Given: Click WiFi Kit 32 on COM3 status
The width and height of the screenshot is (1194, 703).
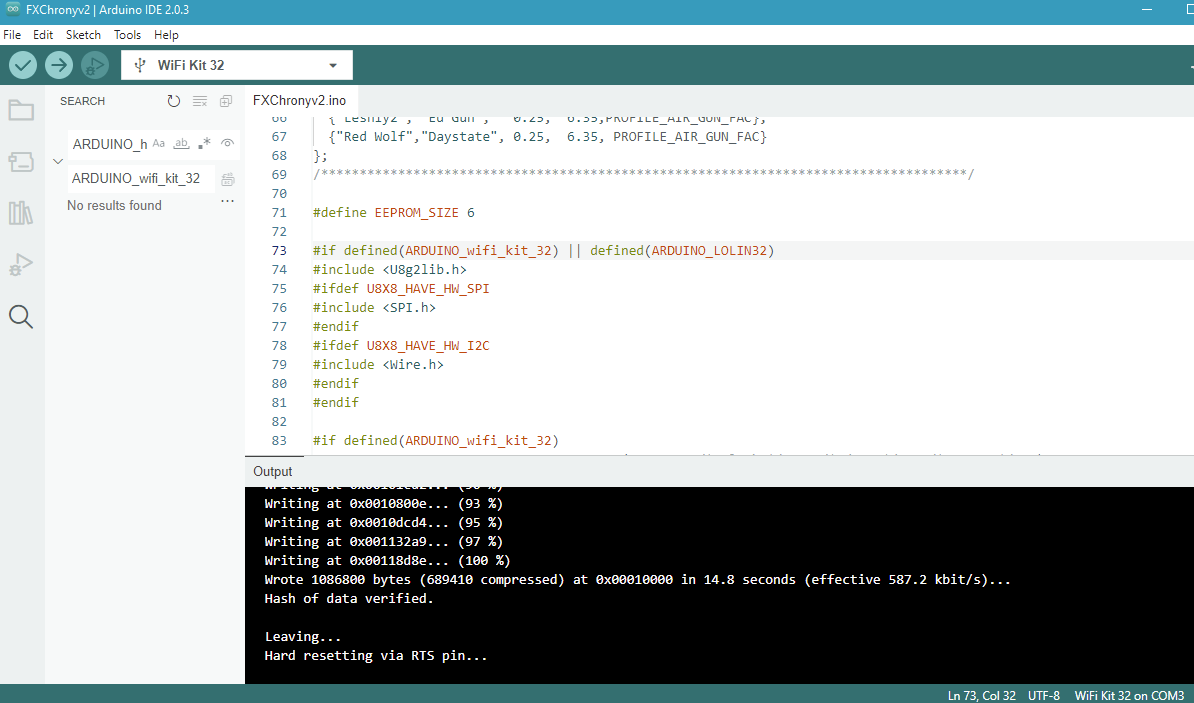Looking at the screenshot, I should click(x=1129, y=695).
